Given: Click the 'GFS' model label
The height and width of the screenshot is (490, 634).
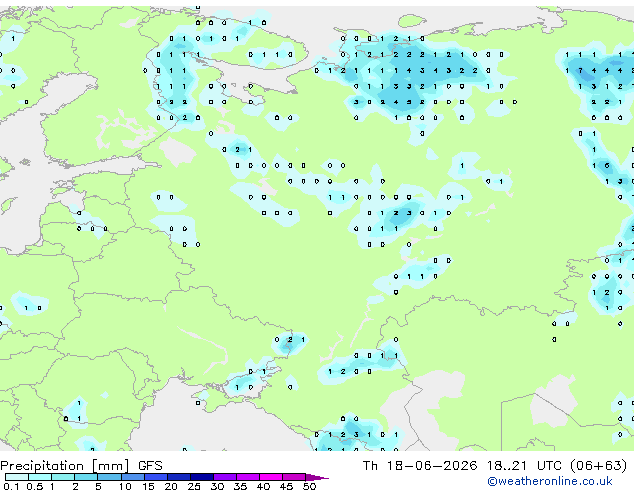Looking at the screenshot, I should click(150, 466).
